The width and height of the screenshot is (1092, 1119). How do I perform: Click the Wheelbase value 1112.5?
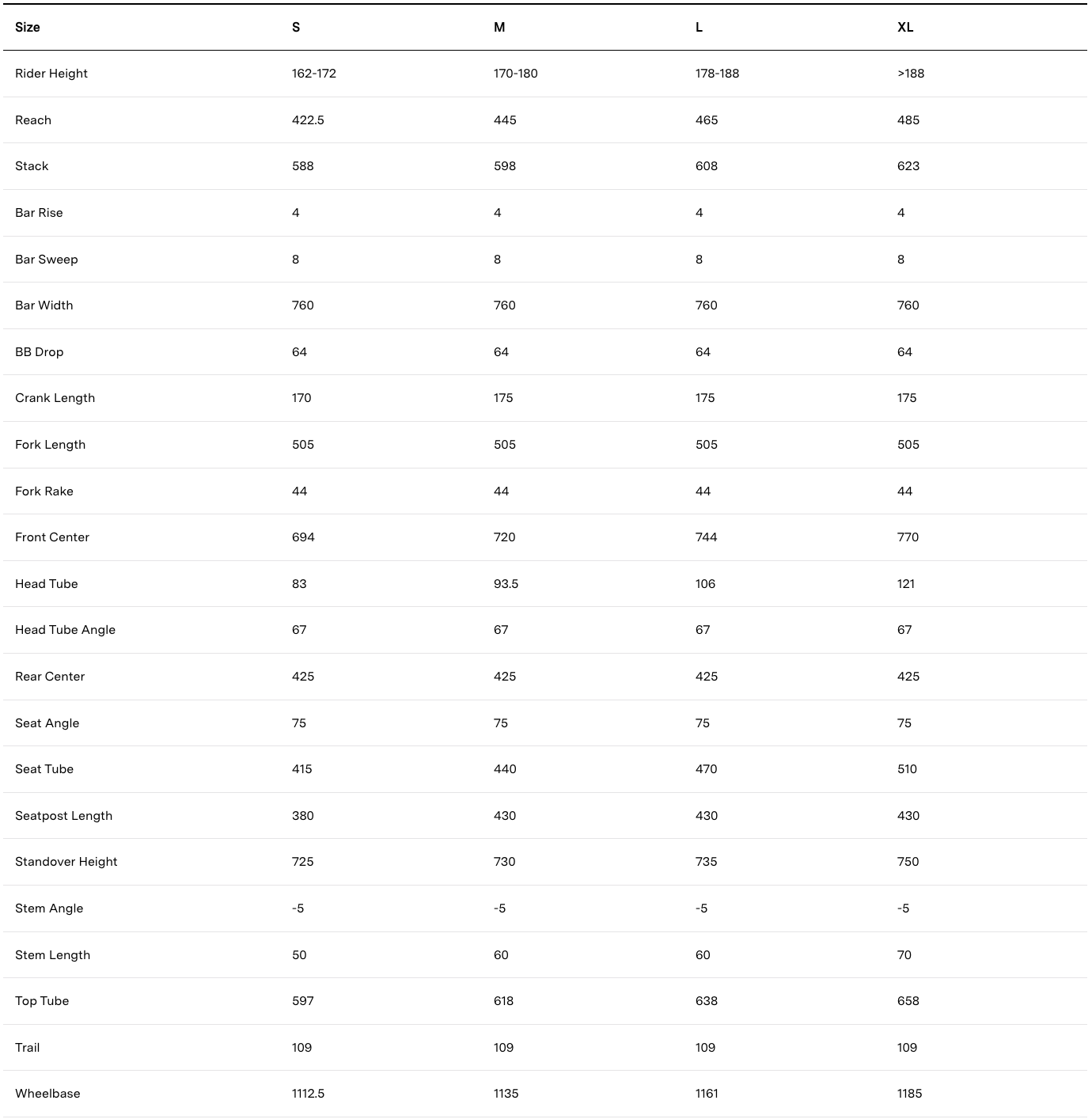click(308, 1094)
